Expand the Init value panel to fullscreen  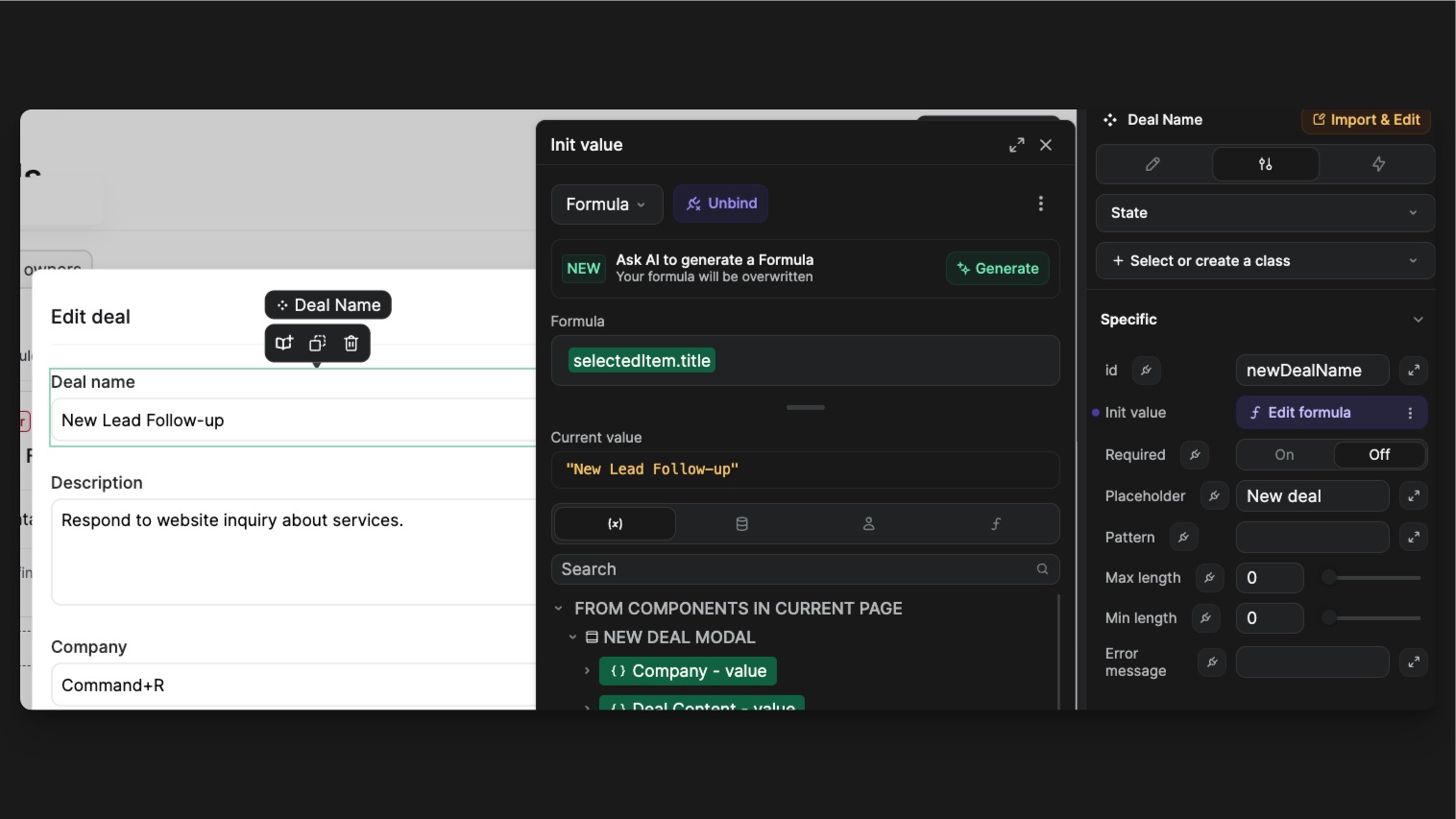(x=1016, y=145)
